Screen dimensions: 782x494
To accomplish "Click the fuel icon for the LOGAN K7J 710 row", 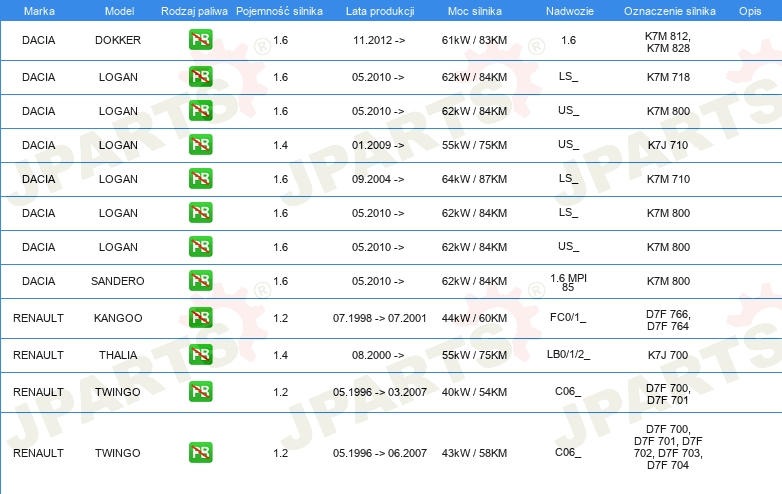I will click(200, 145).
